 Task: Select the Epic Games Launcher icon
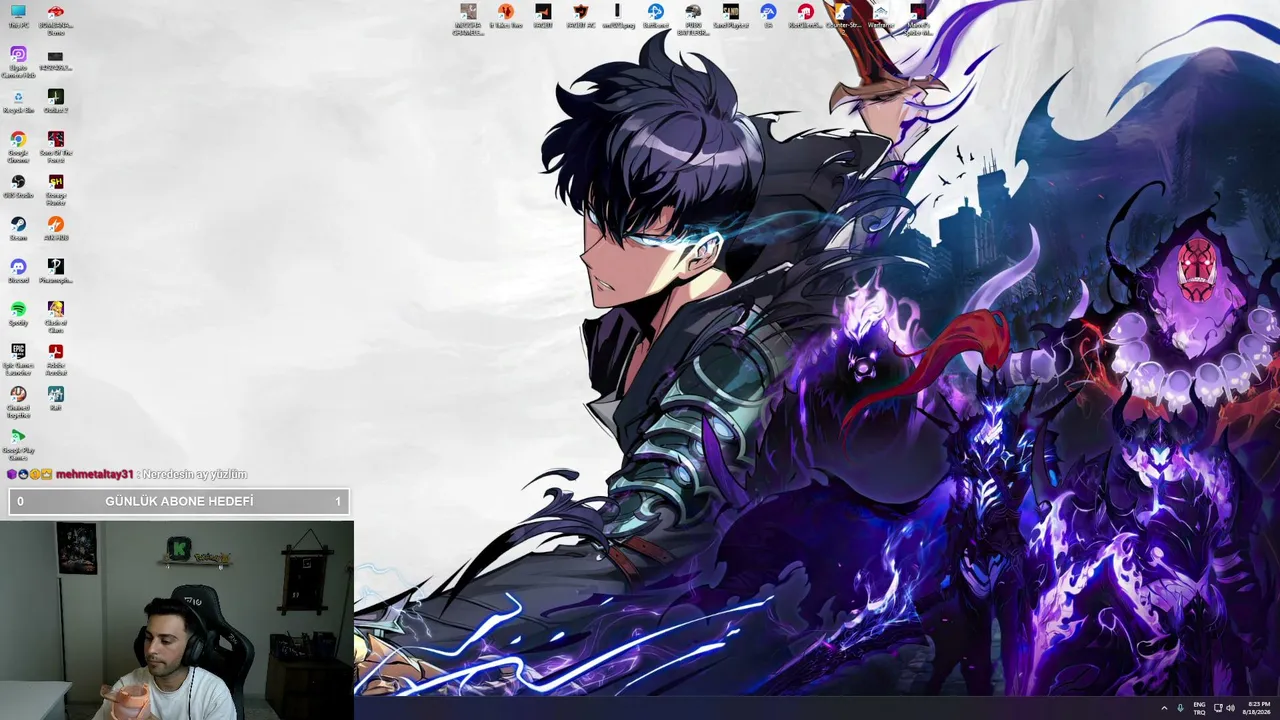coord(18,359)
